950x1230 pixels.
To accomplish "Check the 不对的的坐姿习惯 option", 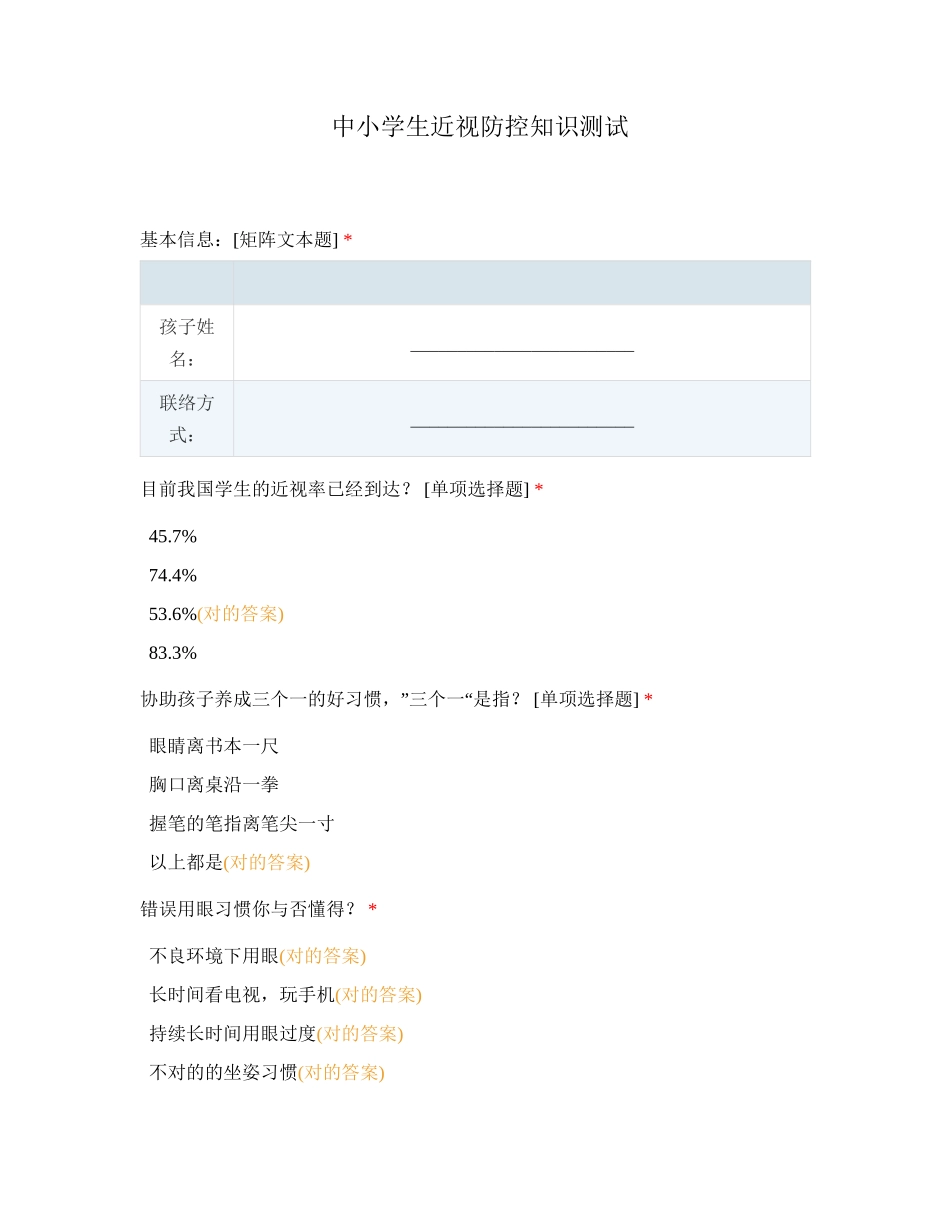I will click(x=224, y=1072).
